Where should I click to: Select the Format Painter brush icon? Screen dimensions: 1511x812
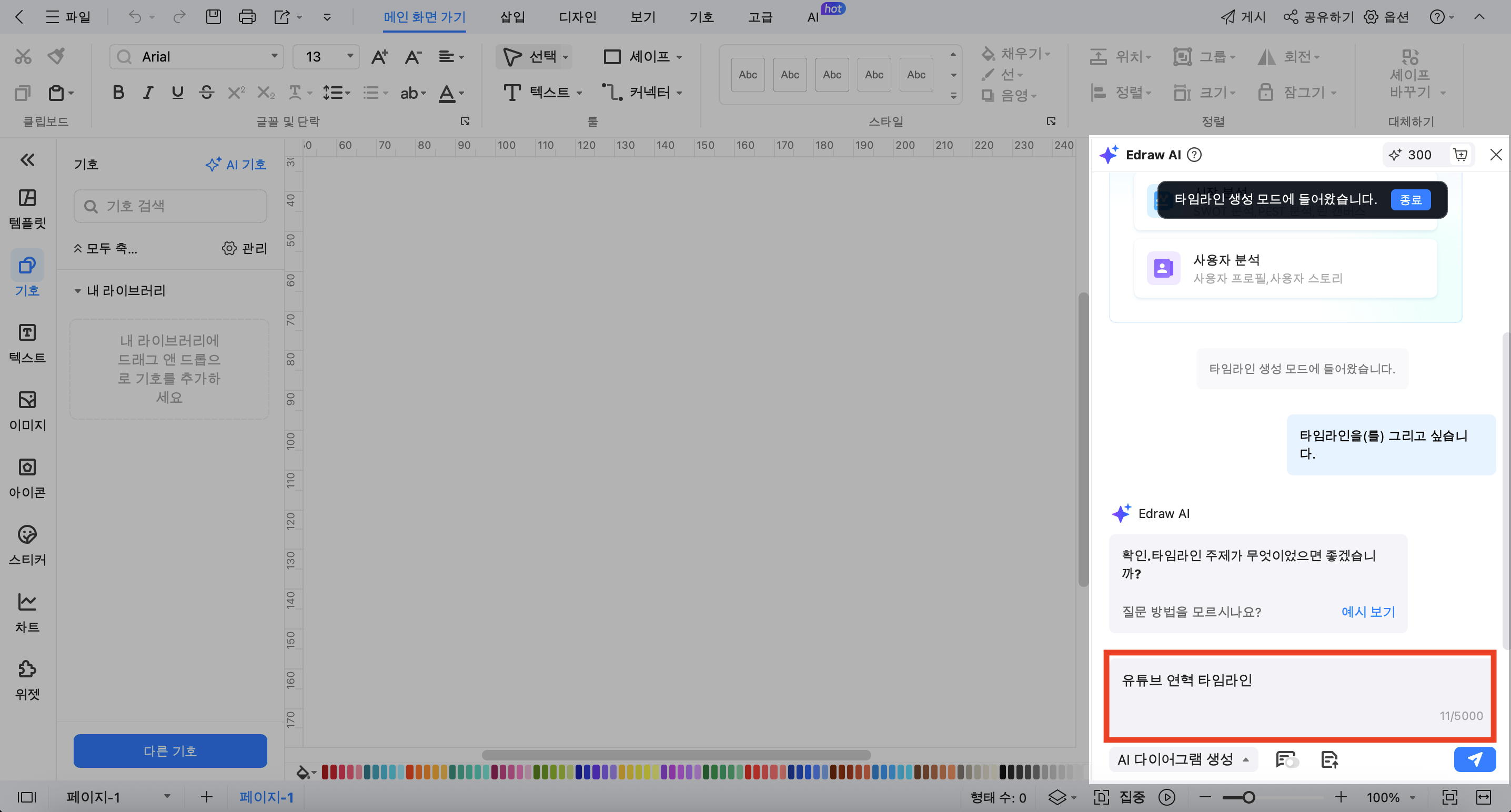[x=56, y=56]
